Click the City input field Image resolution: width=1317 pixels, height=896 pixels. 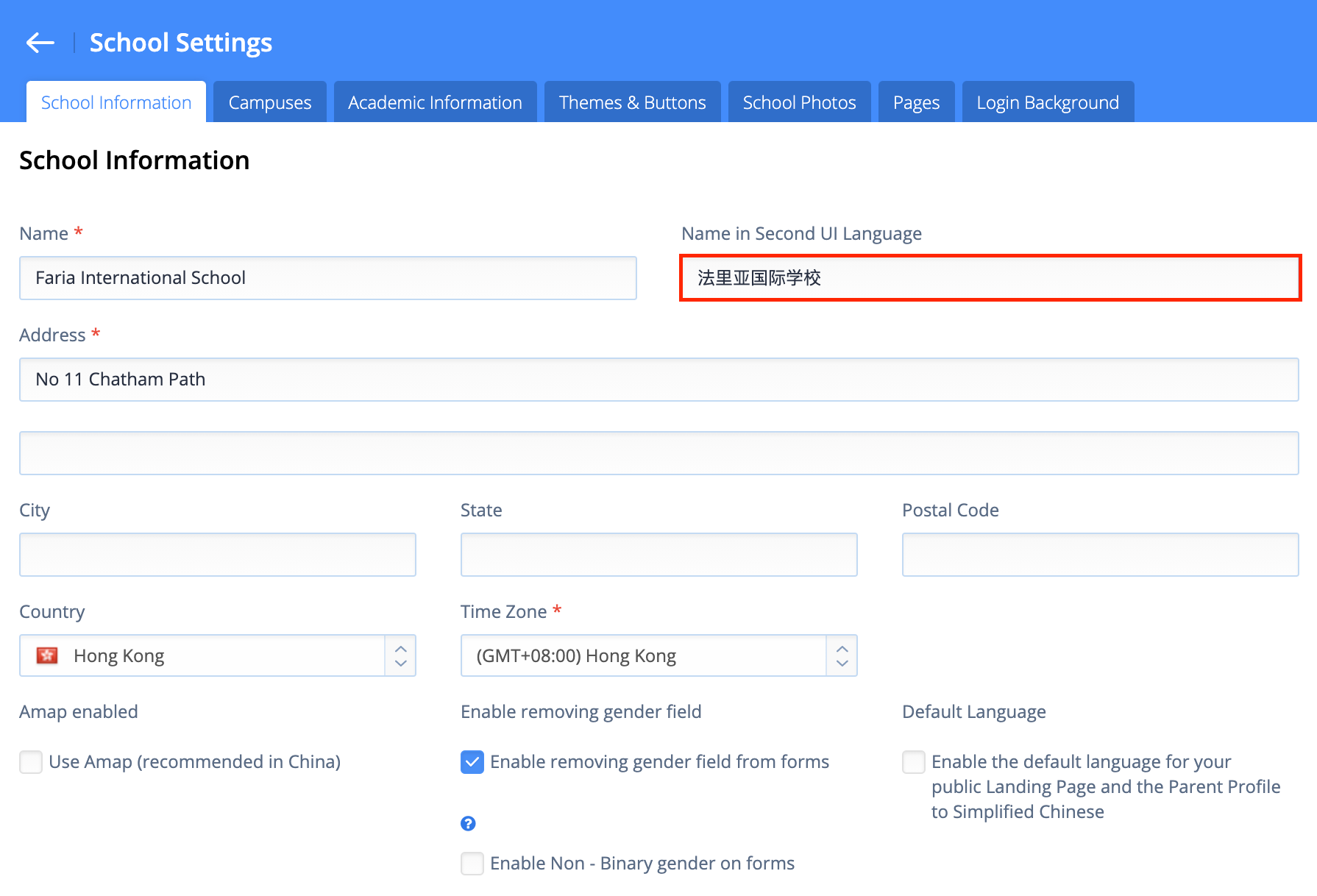point(218,555)
